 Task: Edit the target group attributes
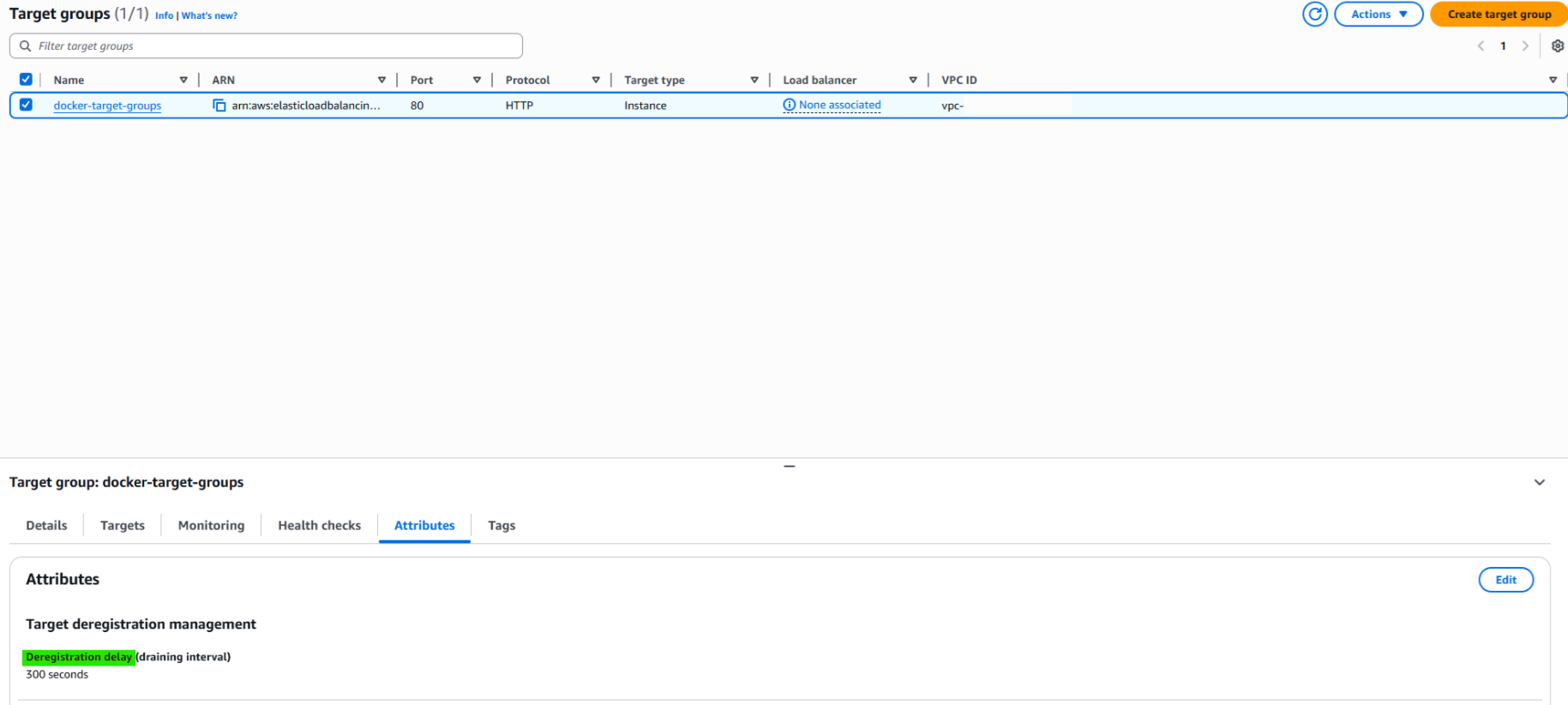[x=1505, y=580]
